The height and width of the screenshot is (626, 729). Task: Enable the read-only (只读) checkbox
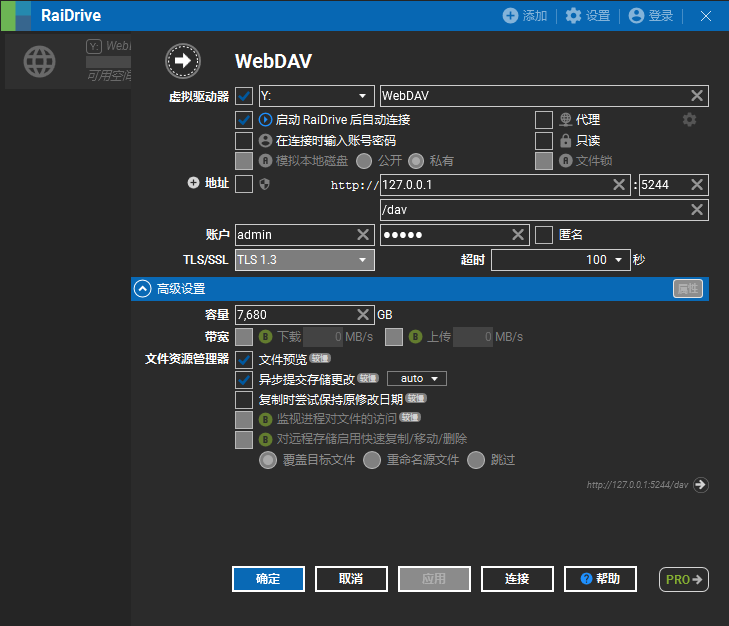(543, 140)
